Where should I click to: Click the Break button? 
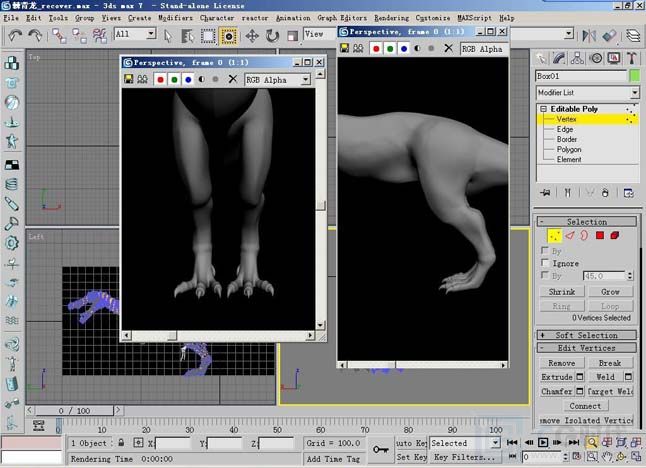[610, 363]
